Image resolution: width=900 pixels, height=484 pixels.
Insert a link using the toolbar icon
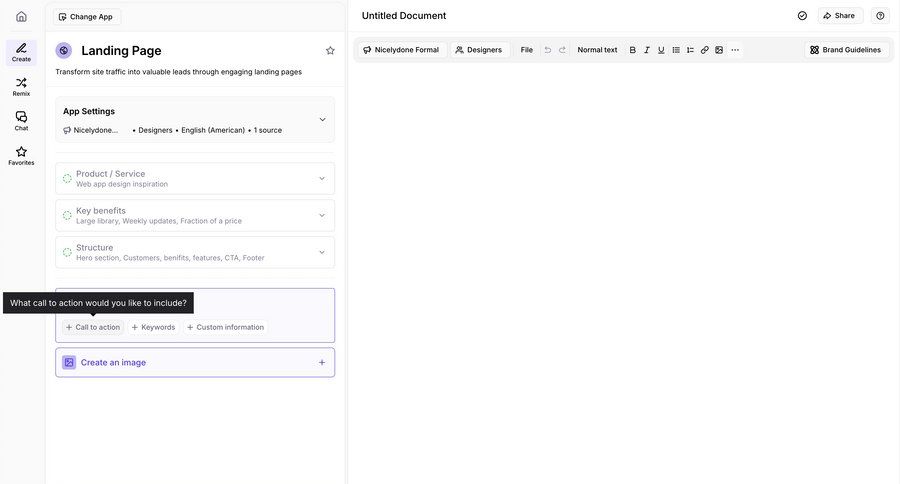click(x=704, y=50)
